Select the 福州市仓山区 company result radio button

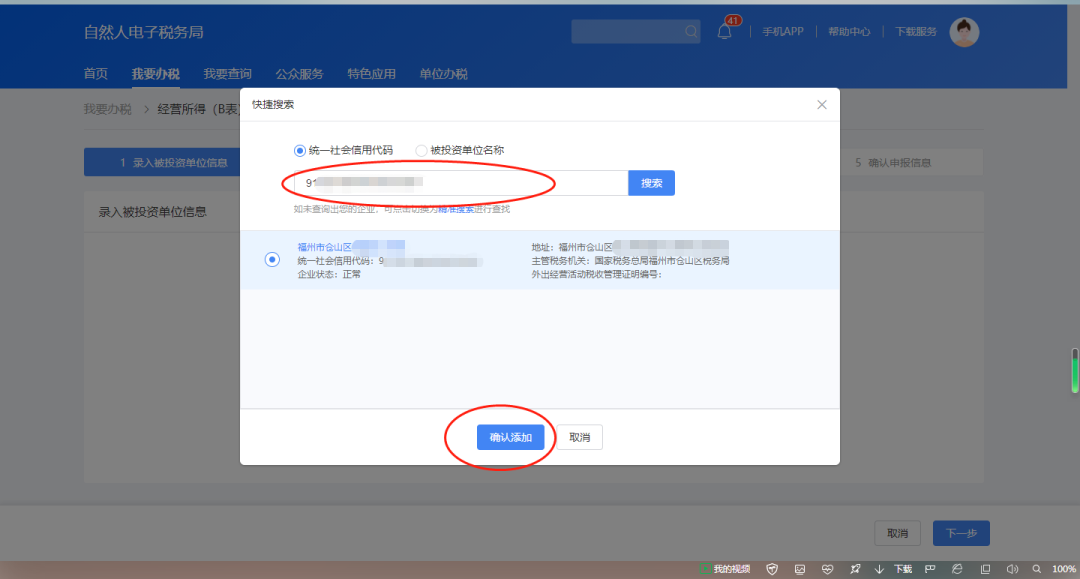272,260
